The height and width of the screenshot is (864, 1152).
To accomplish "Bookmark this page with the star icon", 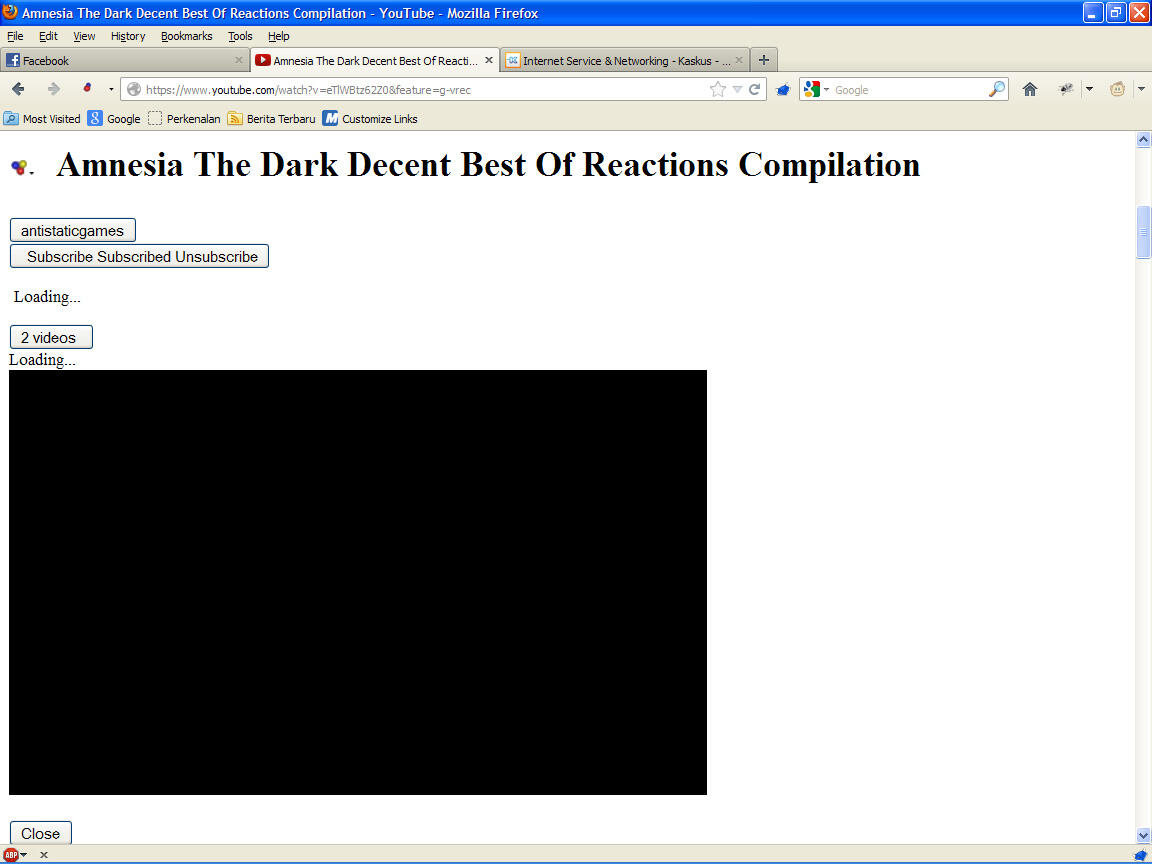I will click(718, 90).
